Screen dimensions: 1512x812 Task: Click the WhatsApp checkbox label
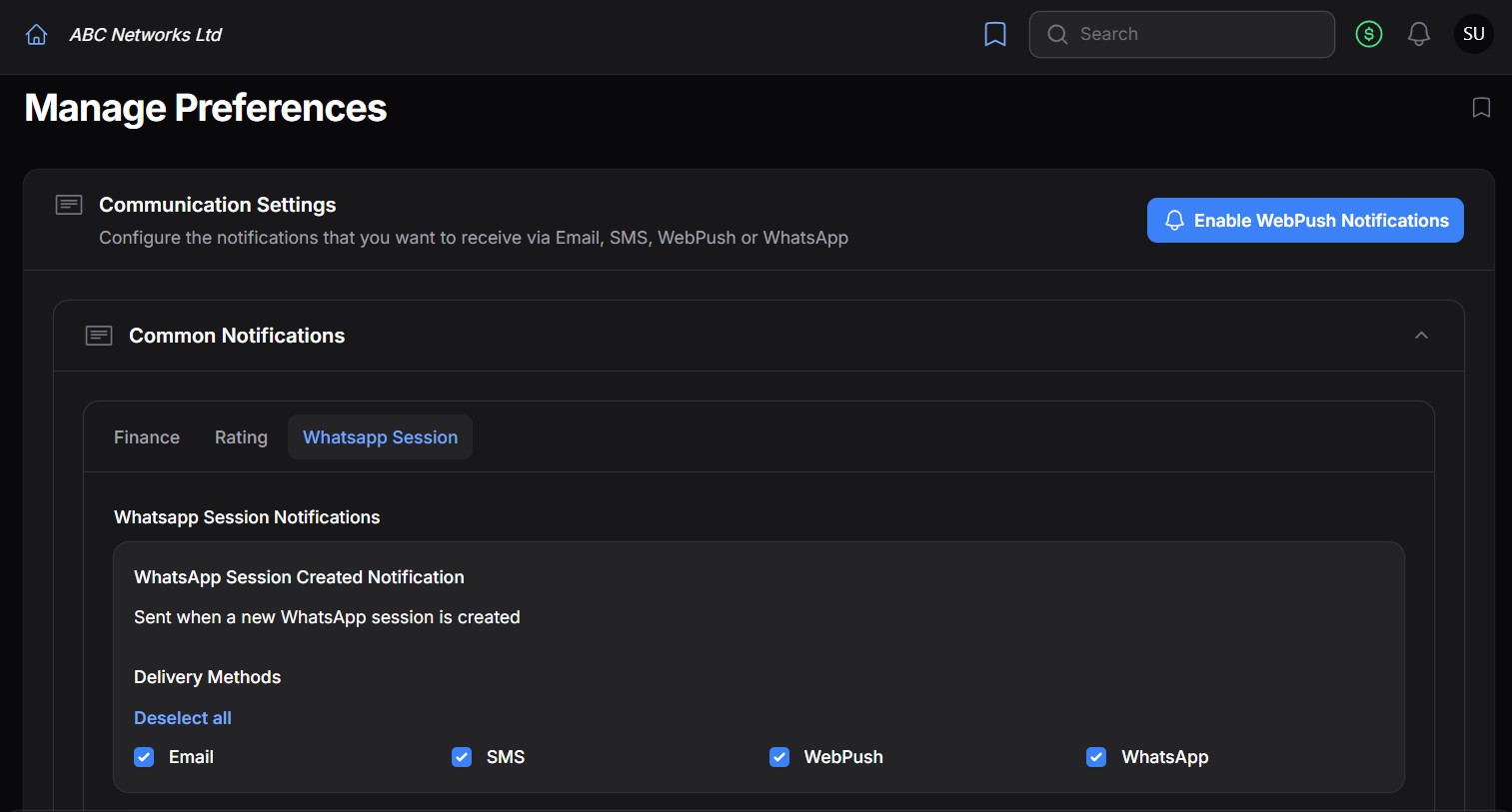tap(1165, 757)
